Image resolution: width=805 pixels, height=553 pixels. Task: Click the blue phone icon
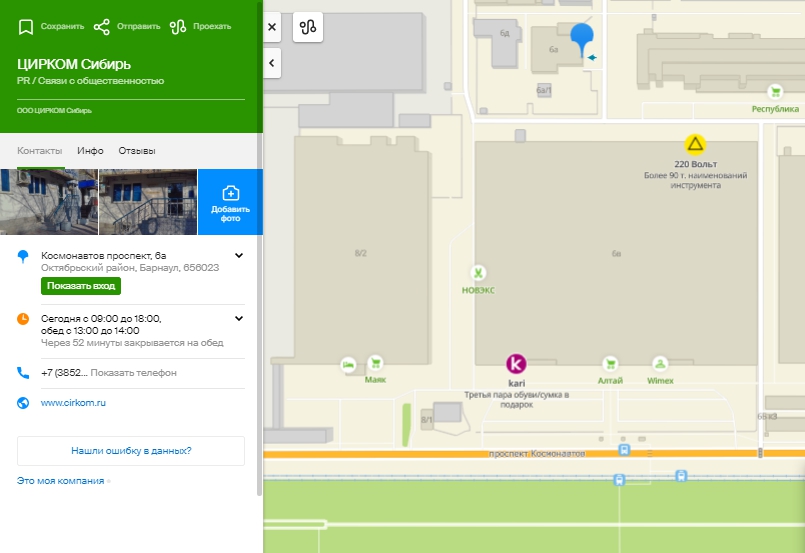coord(23,373)
